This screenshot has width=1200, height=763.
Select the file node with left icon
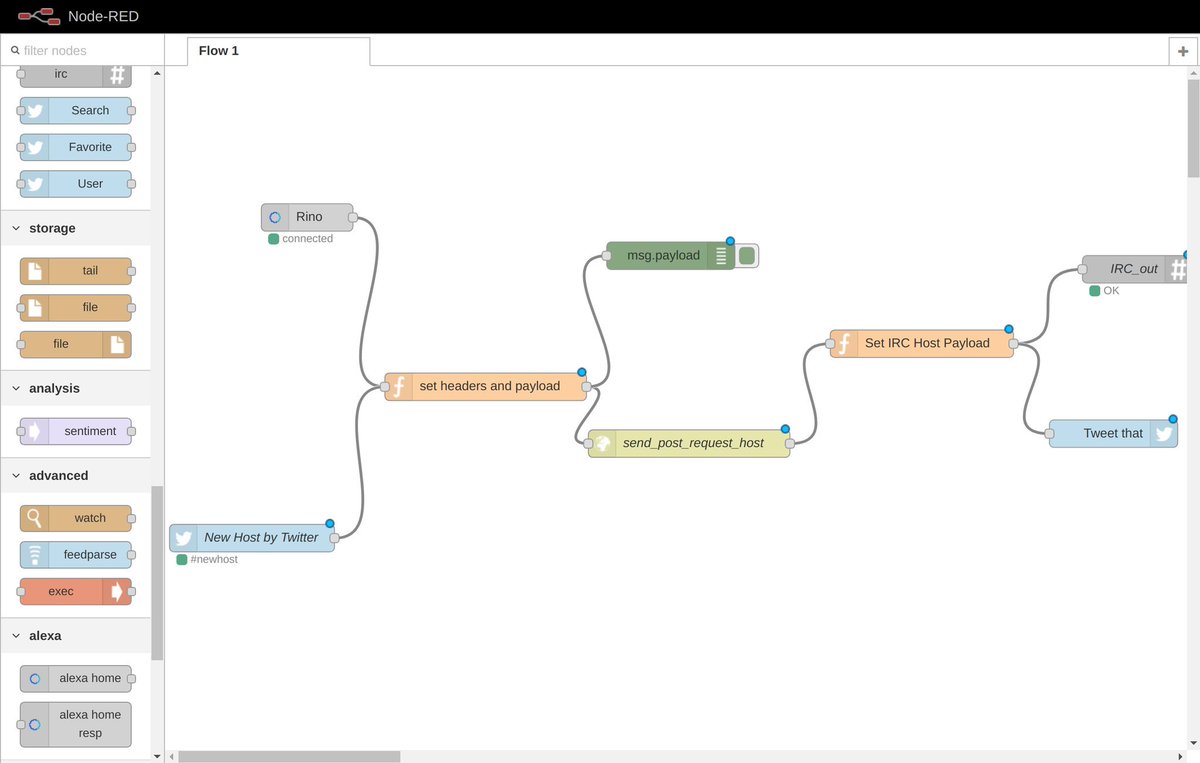coord(75,308)
